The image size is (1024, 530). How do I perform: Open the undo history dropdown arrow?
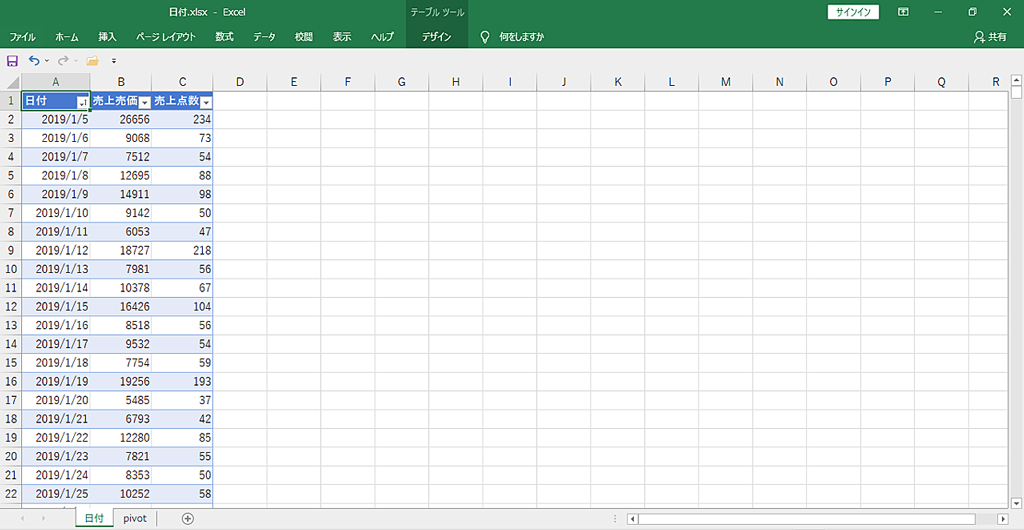[46, 61]
